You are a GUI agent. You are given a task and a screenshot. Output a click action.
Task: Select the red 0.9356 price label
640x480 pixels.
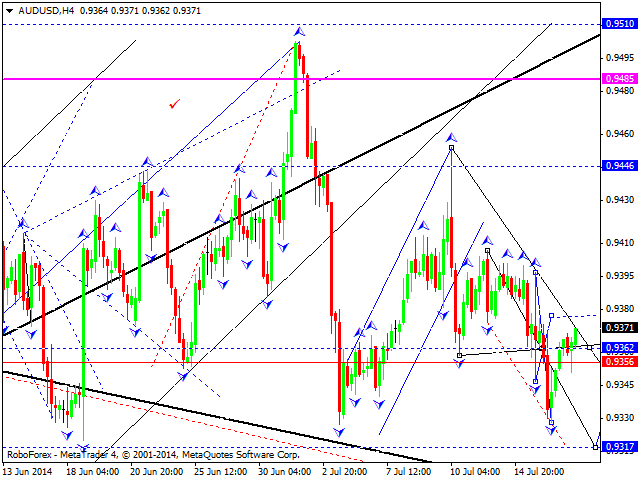coord(620,362)
